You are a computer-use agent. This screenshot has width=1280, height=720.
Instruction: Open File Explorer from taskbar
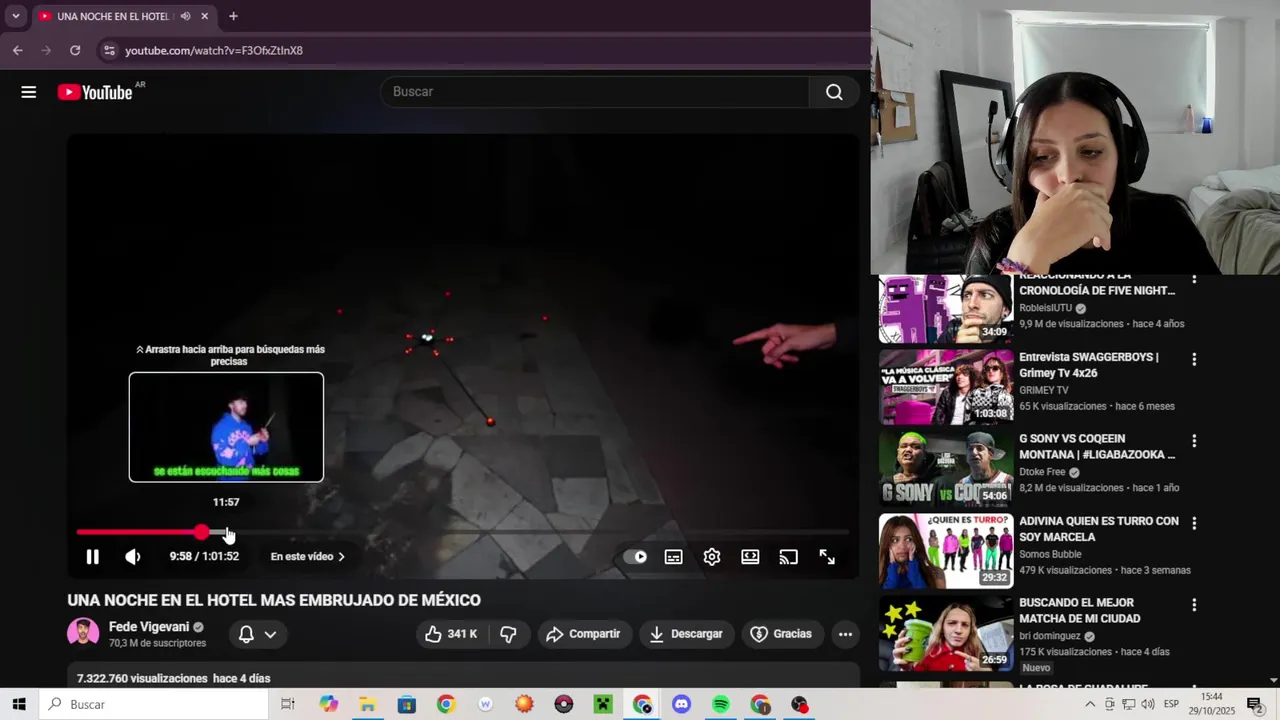point(368,704)
